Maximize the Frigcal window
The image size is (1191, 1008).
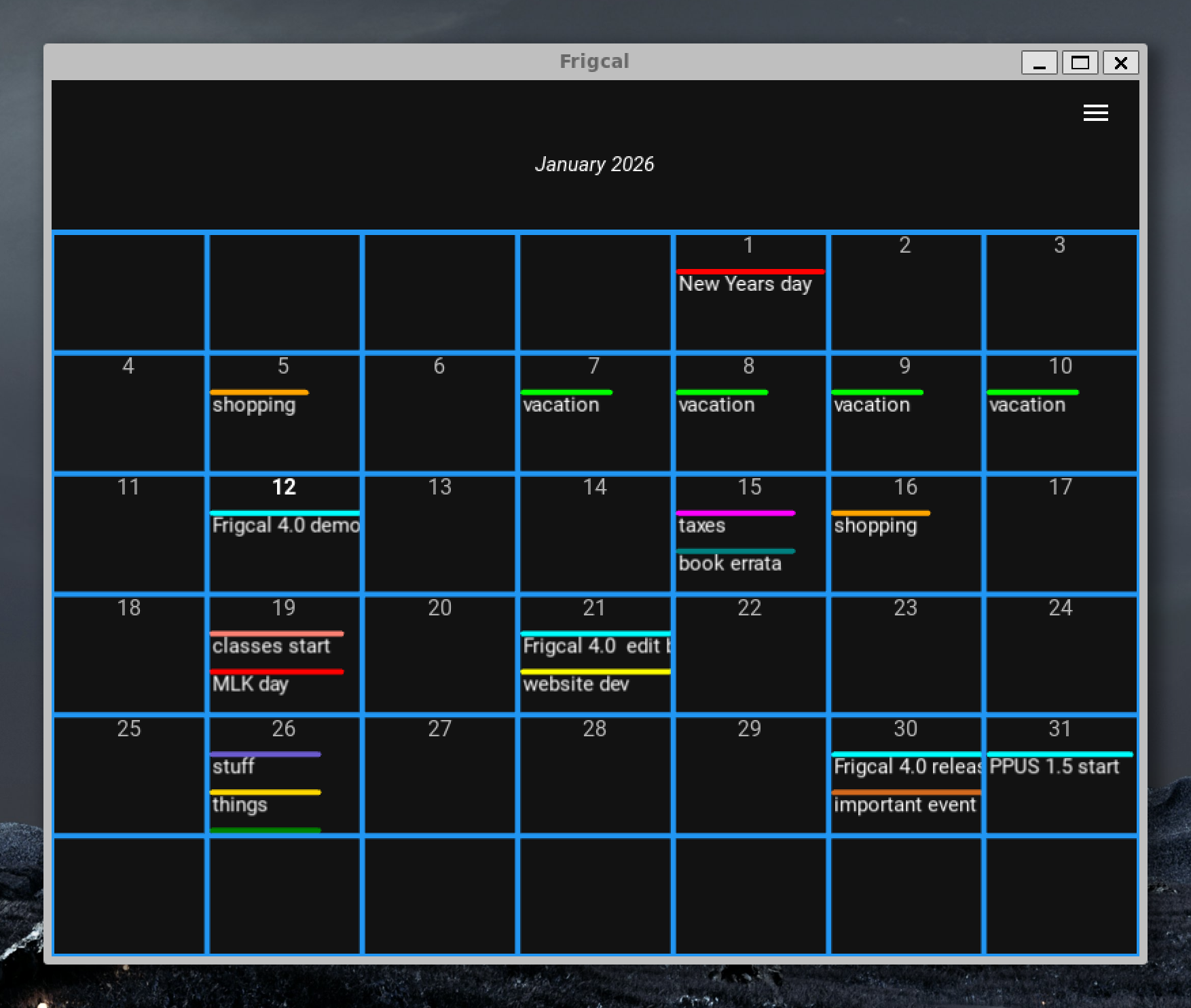coord(1080,63)
